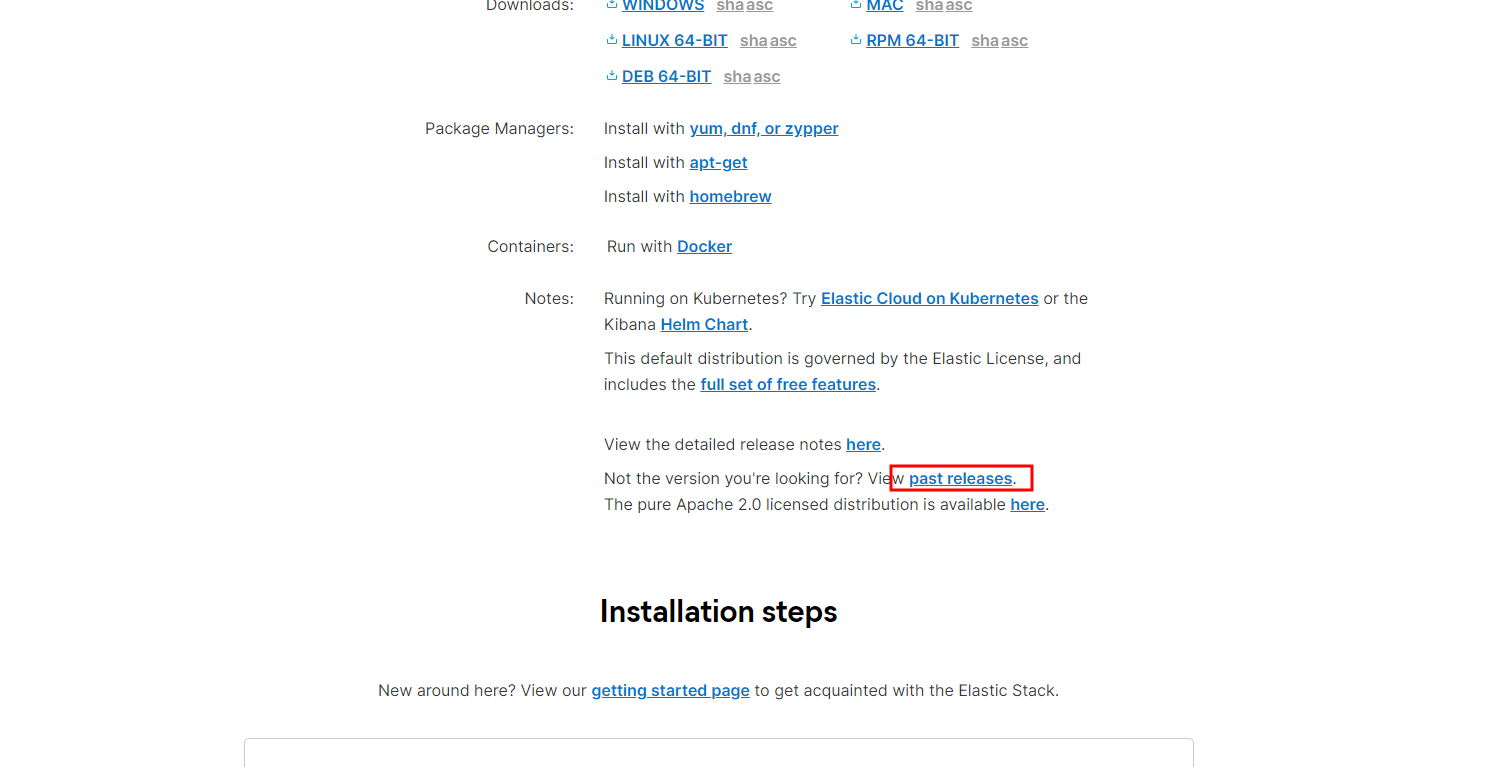Open the apt-get install instructions
The image size is (1512, 767).
click(719, 163)
